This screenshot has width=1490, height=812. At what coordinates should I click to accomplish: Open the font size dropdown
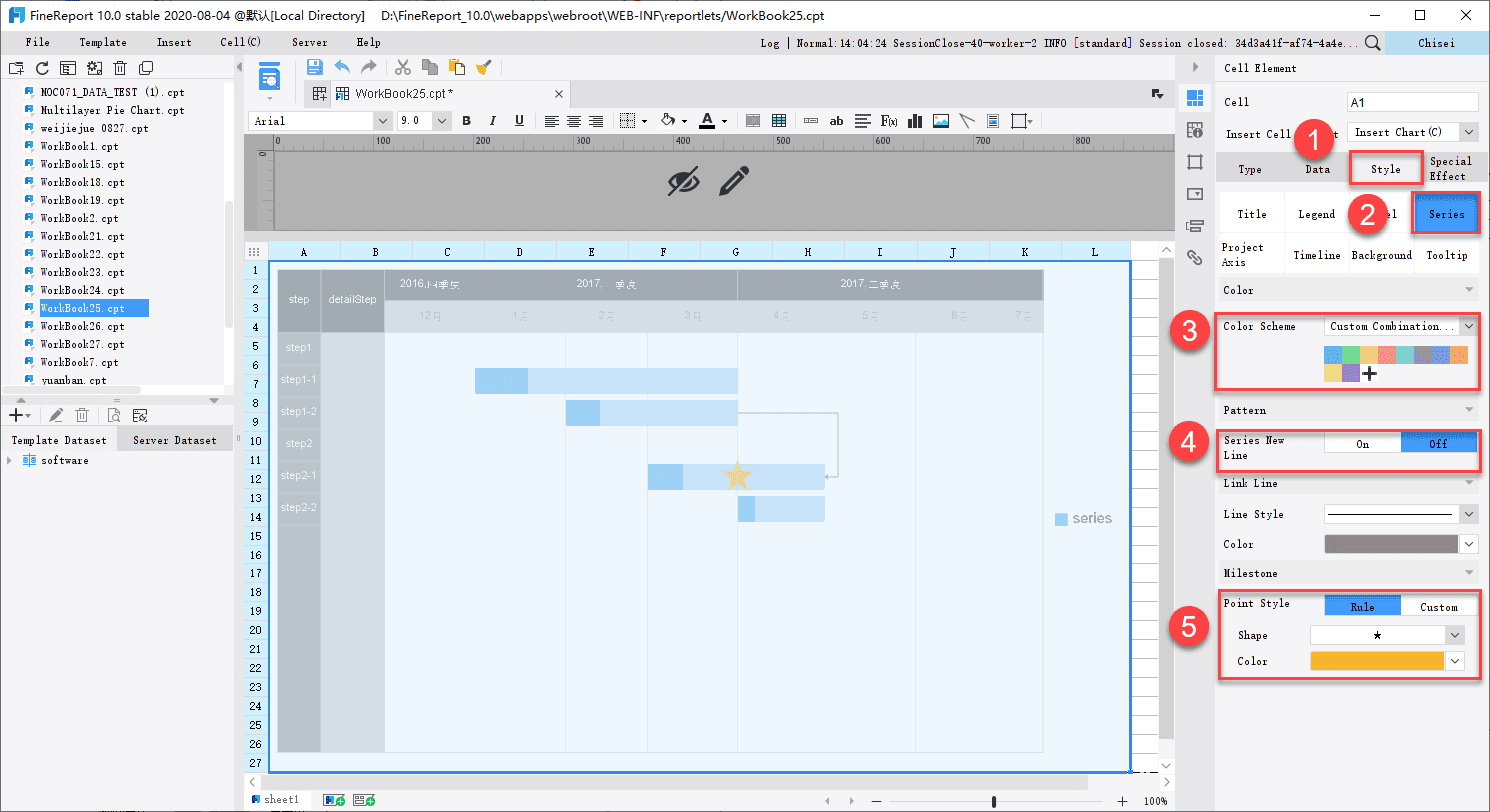442,121
